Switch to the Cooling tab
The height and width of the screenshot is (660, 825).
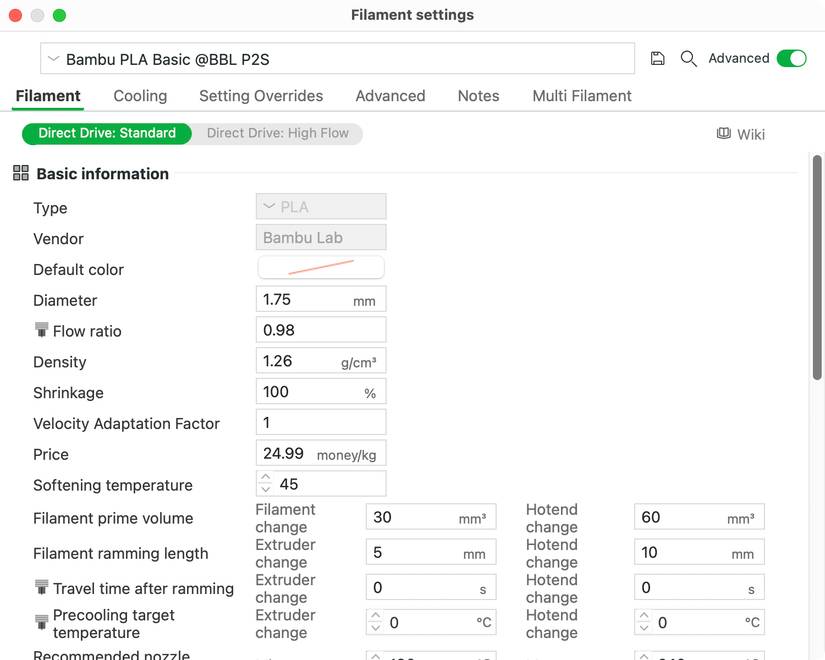point(140,96)
